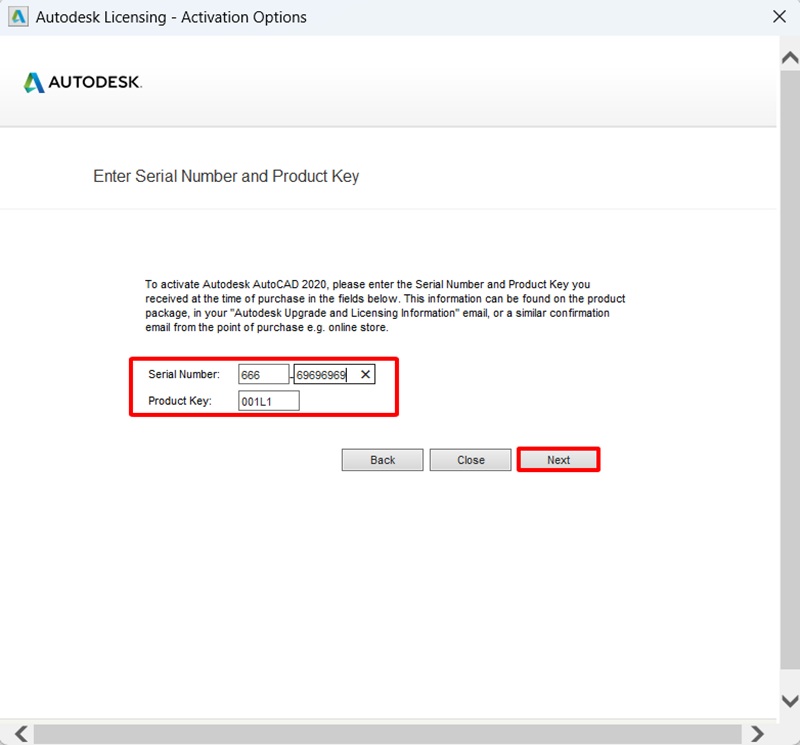This screenshot has width=800, height=745.
Task: Click the Autodesk logo in header
Action: [83, 82]
